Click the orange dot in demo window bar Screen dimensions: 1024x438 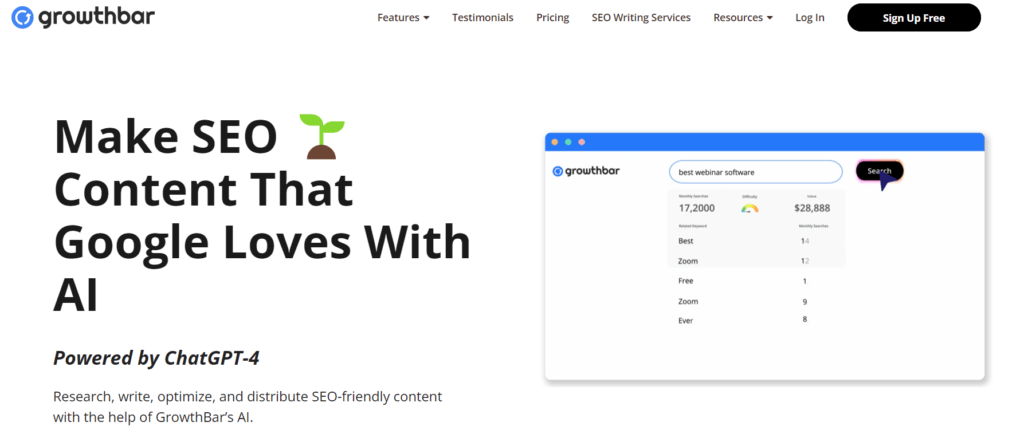click(554, 142)
